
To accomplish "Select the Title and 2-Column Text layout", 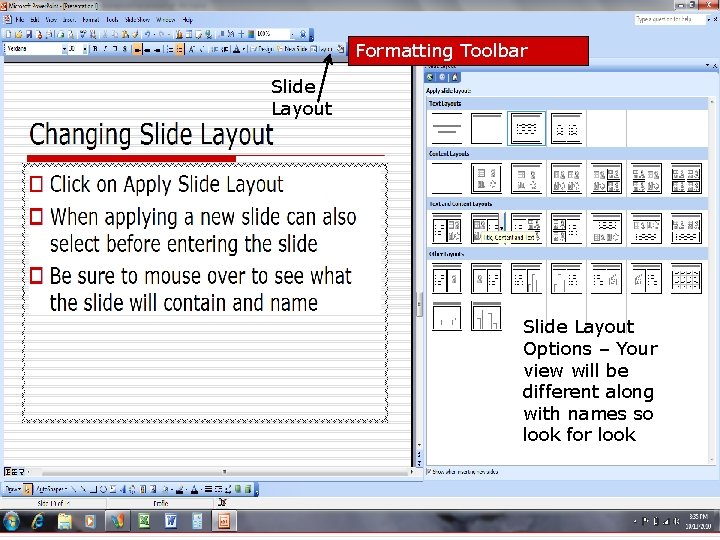I will 567,128.
